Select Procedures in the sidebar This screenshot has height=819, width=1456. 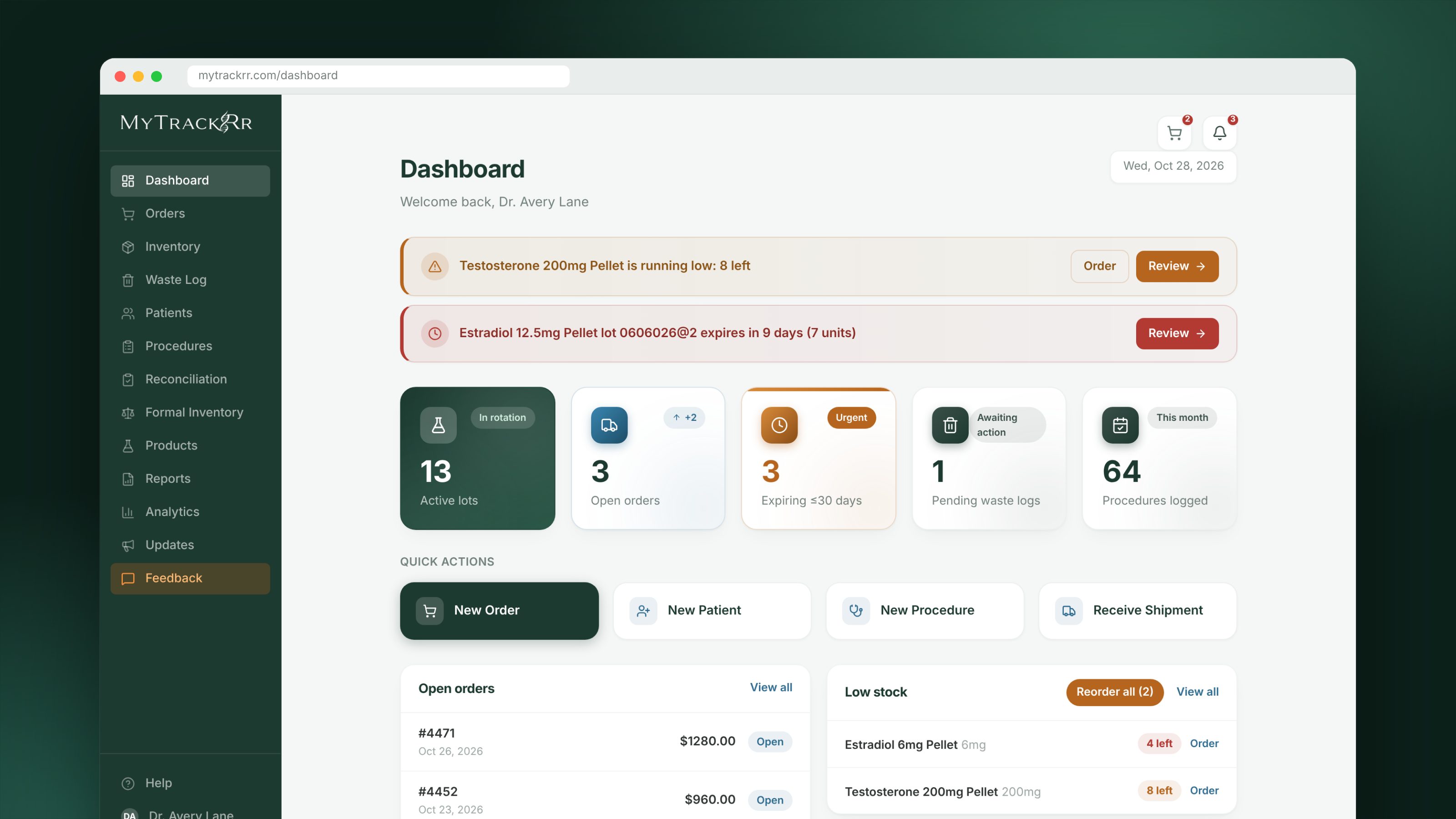(x=190, y=346)
